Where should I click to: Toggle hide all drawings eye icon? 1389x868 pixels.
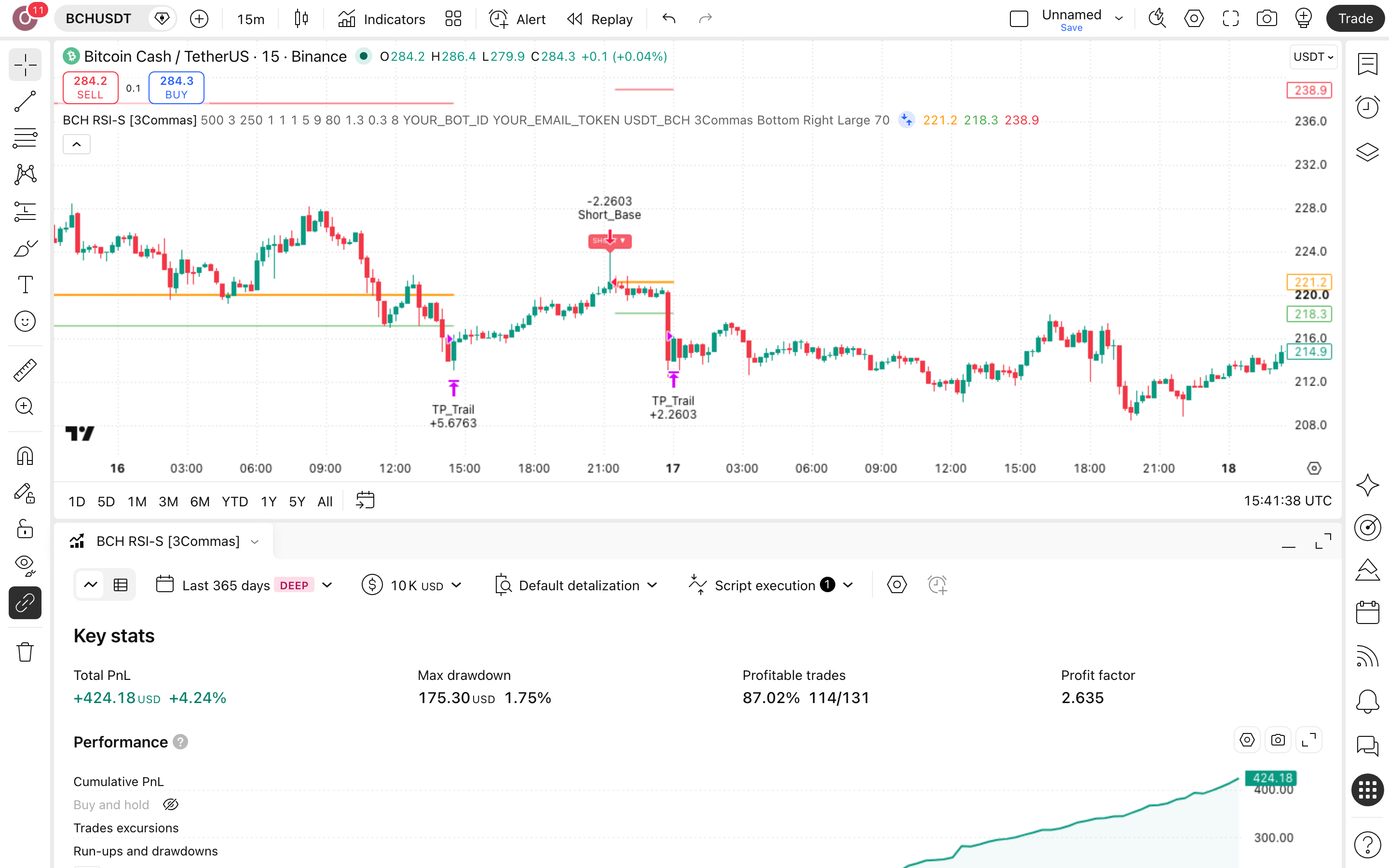25,566
